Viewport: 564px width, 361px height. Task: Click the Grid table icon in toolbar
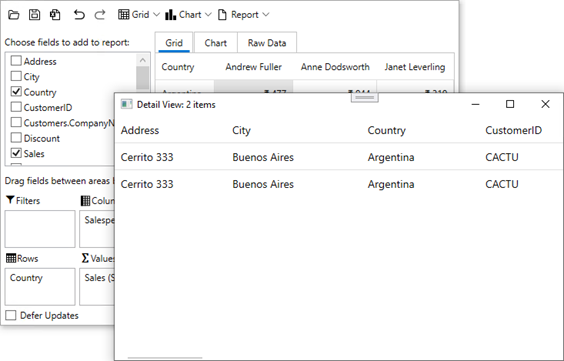coord(123,15)
